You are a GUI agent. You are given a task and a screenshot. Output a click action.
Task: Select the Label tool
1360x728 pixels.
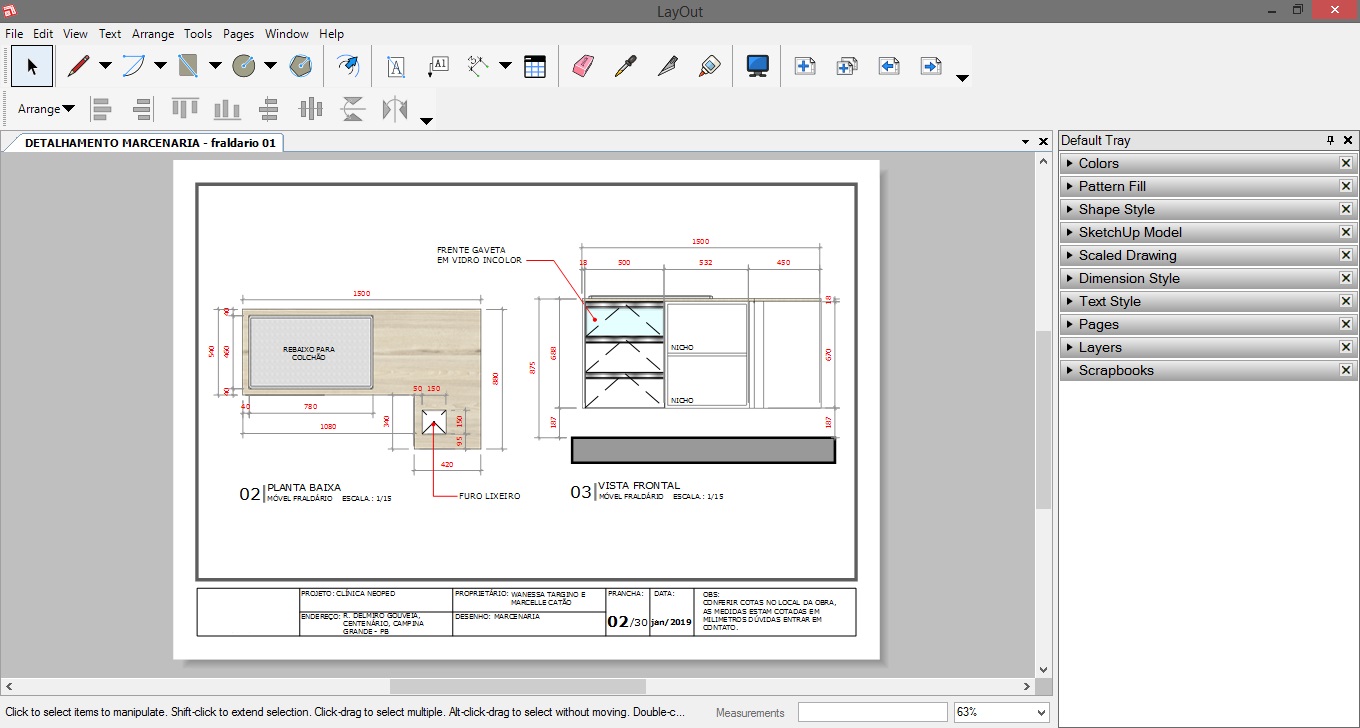[438, 65]
